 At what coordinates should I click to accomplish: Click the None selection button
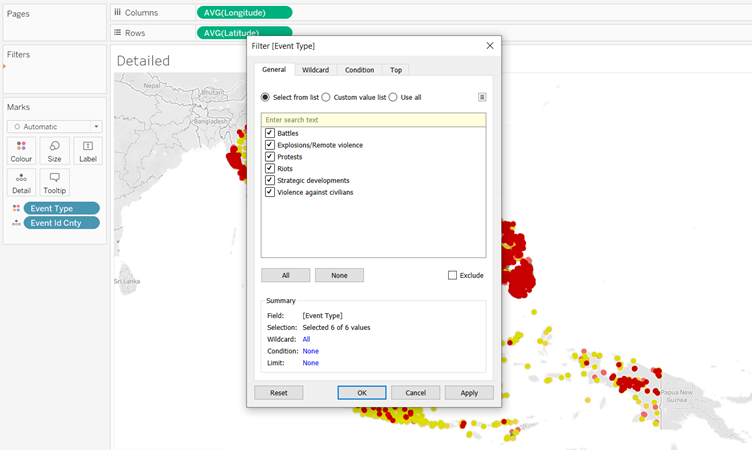(339, 275)
